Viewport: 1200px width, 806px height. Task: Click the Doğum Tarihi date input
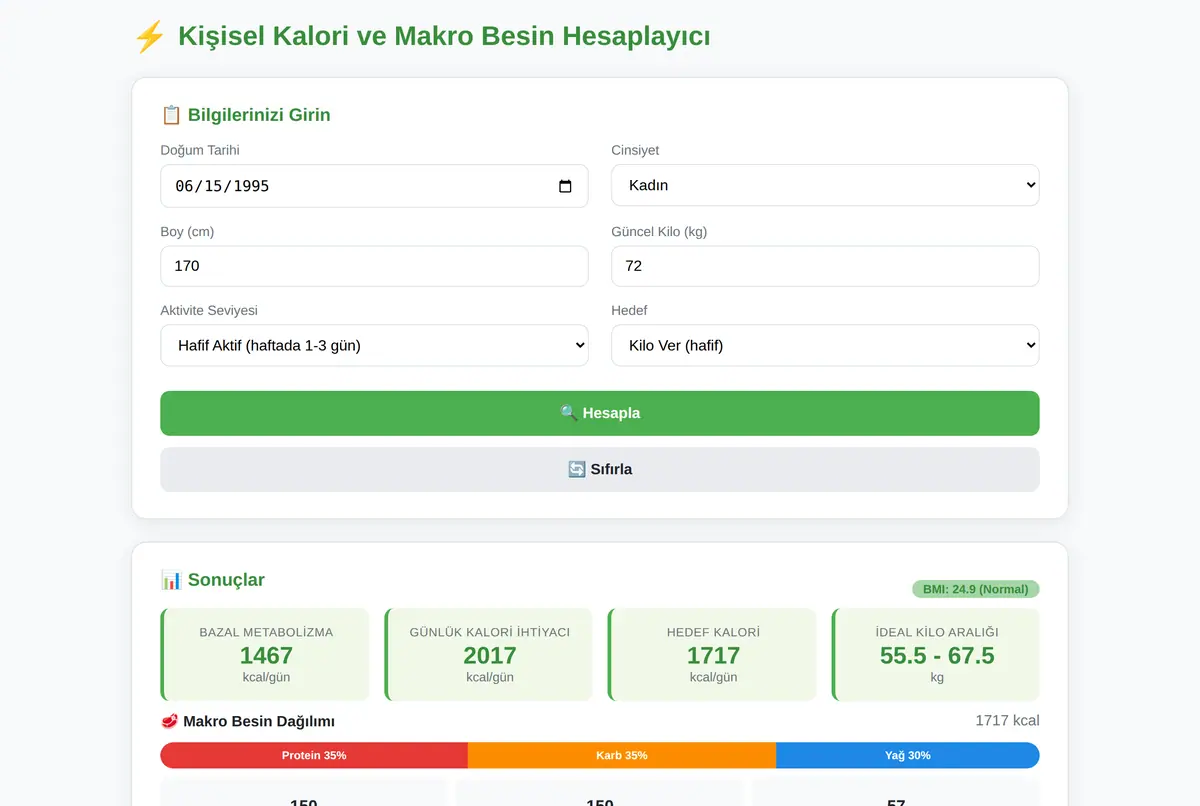[x=374, y=186]
